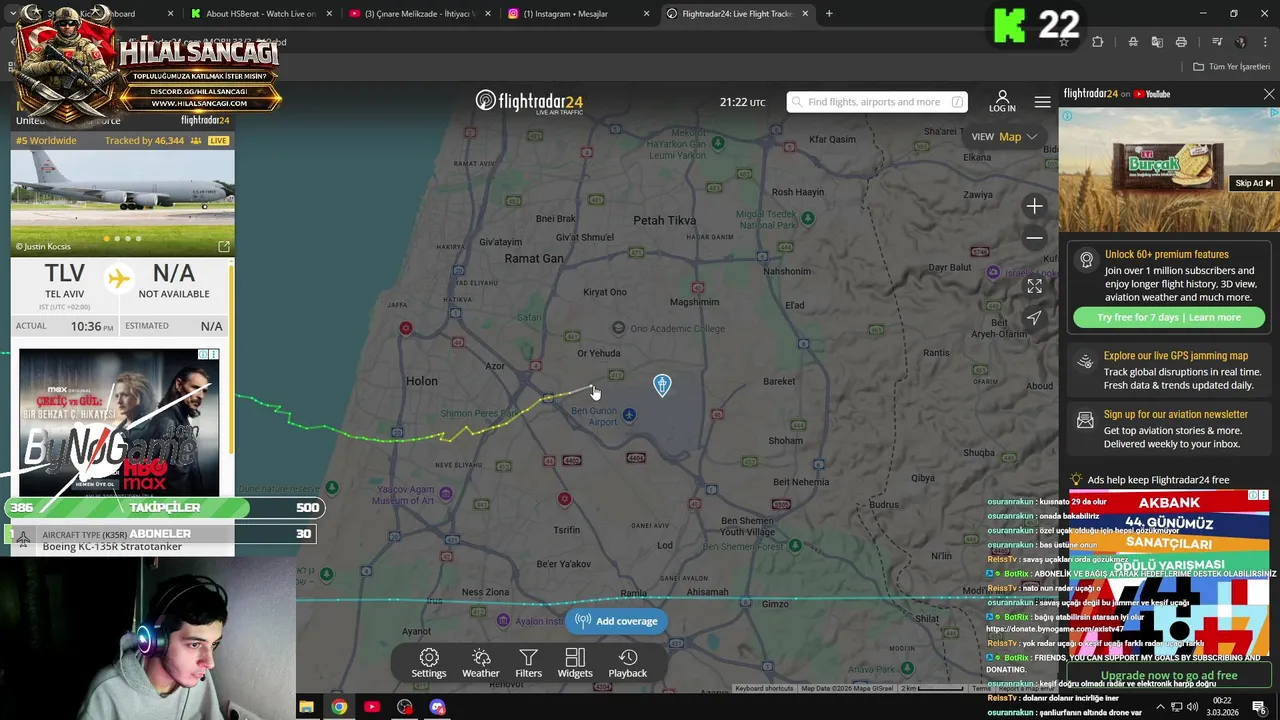This screenshot has width=1280, height=720.
Task: Close the Flightradar24 YouTube panel
Action: [x=1269, y=94]
